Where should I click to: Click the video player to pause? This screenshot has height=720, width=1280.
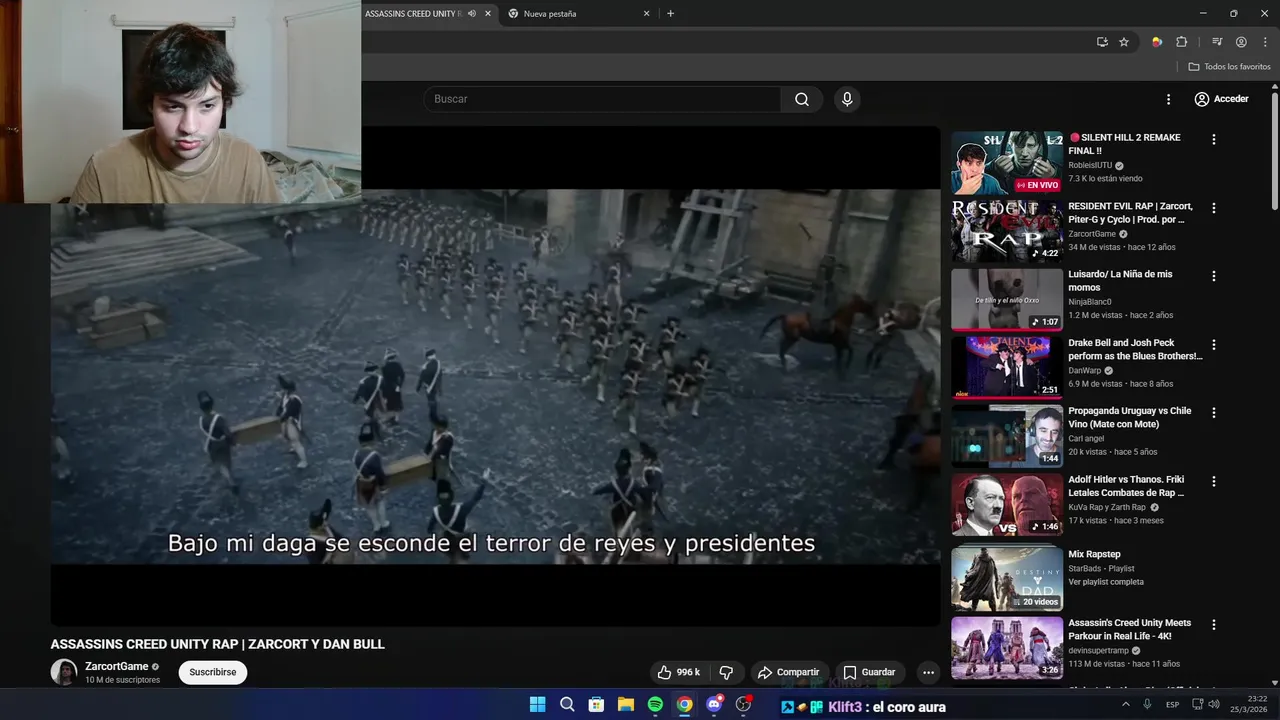click(x=495, y=375)
